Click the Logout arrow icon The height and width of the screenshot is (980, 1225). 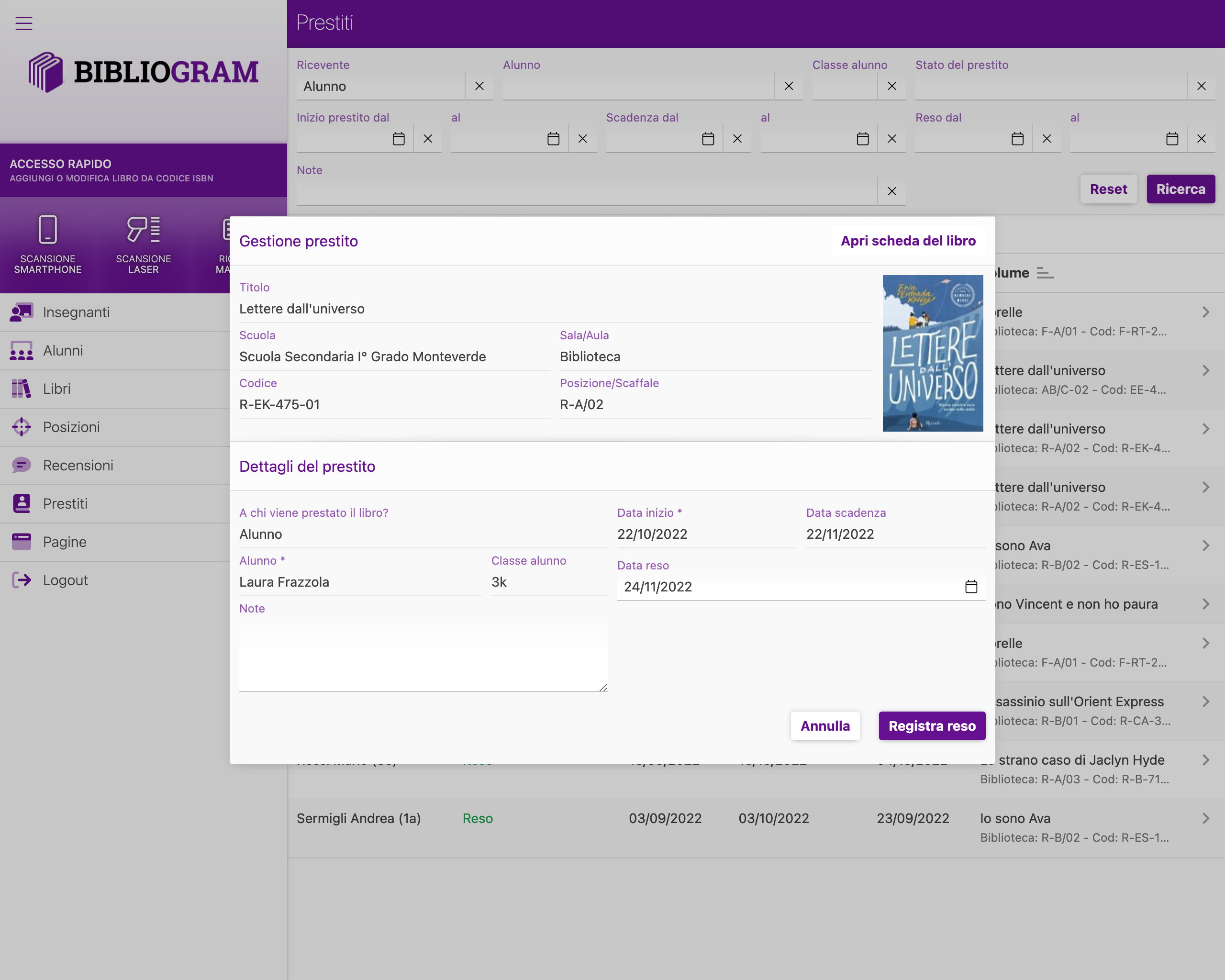[22, 580]
